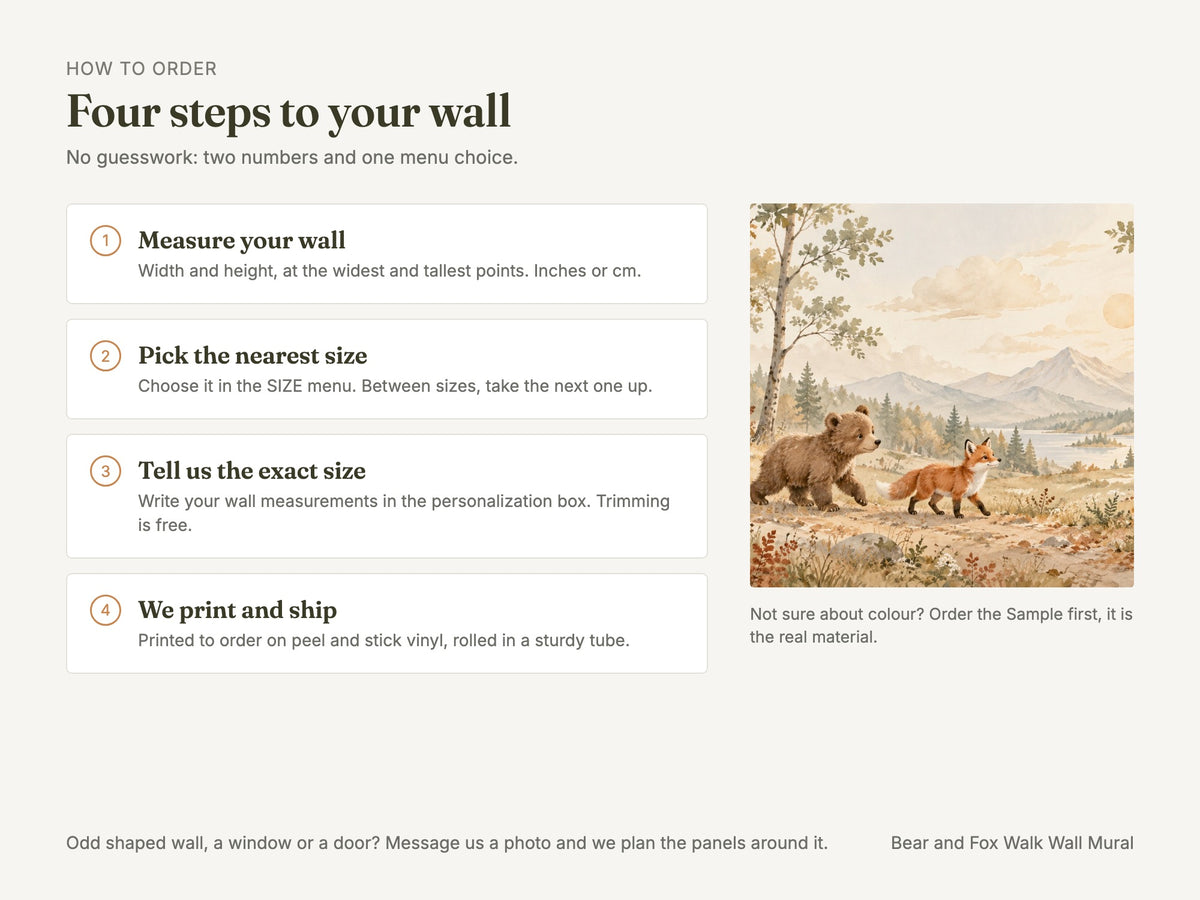
Task: Click the Order the Sample first caption
Action: [x=941, y=625]
